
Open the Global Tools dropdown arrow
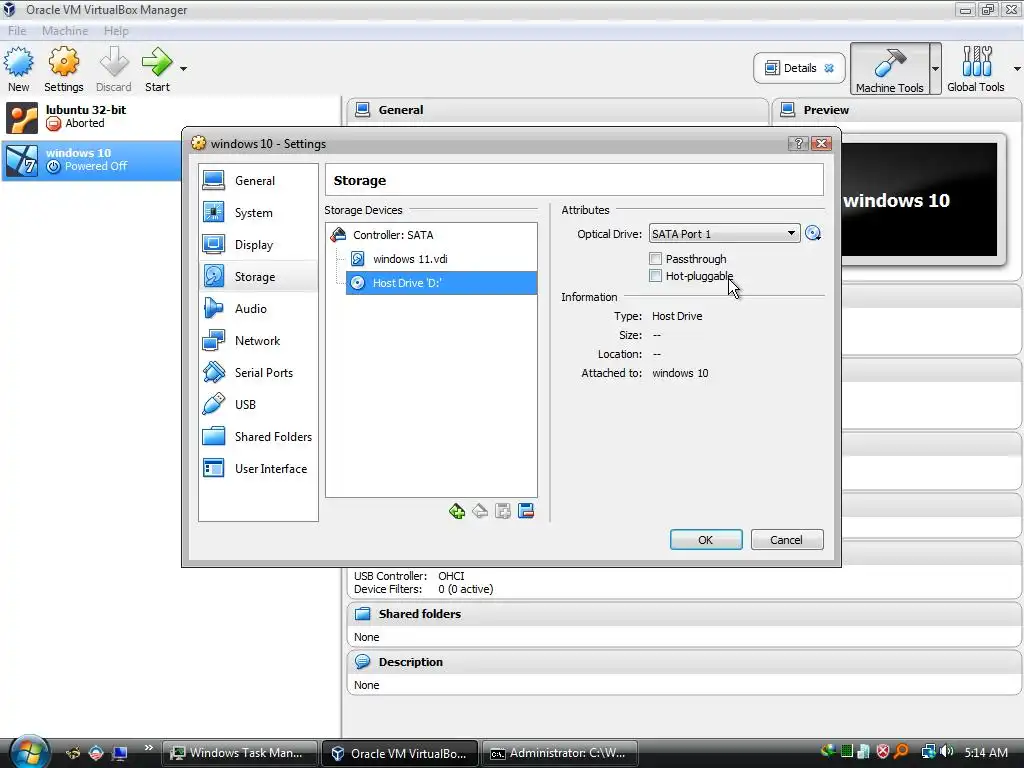tap(1017, 69)
